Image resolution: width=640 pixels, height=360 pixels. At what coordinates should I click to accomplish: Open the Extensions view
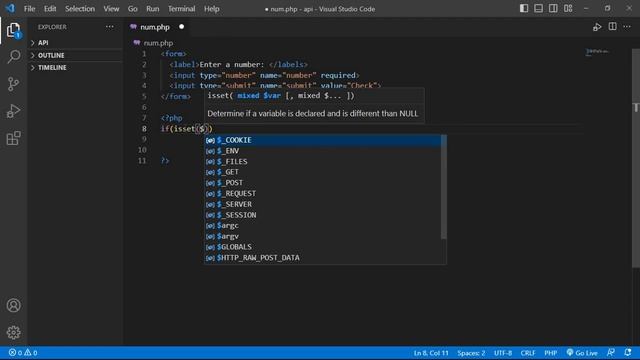point(13,138)
